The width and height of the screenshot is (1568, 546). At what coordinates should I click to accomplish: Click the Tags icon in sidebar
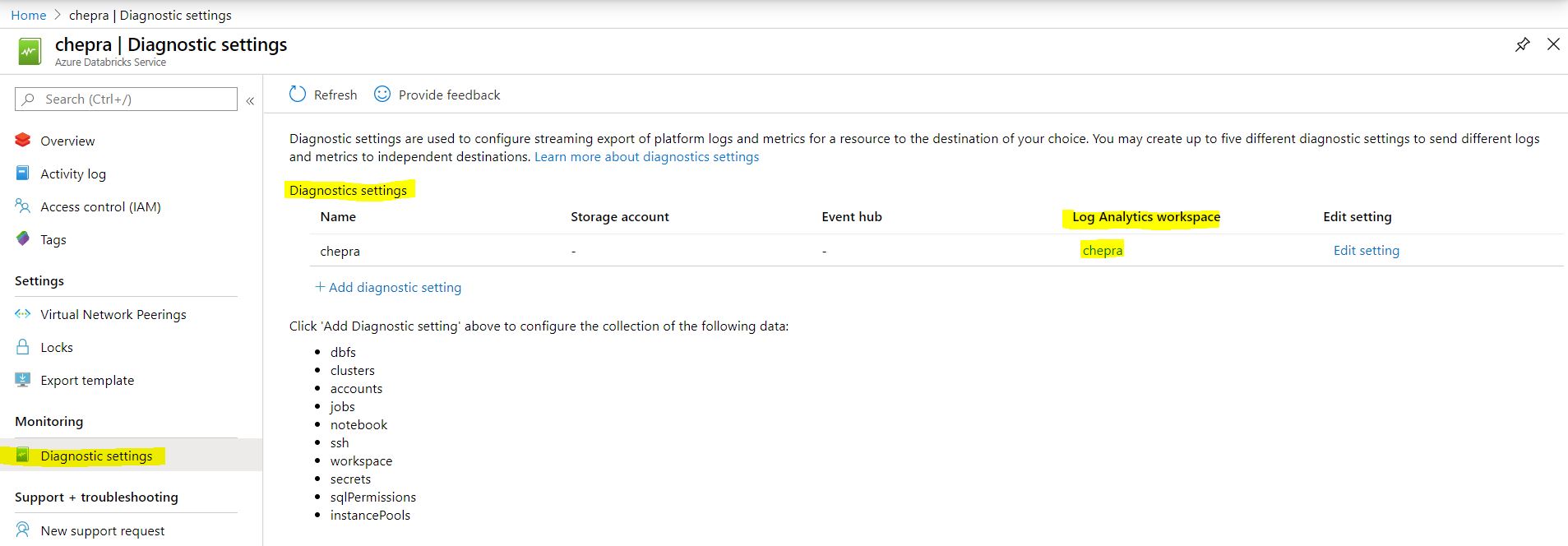pos(23,239)
